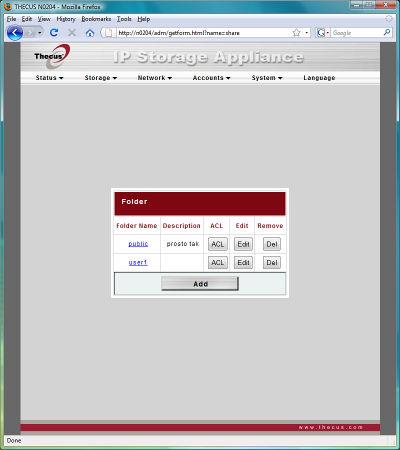
Task: Click the page icon in the address bar
Action: 109,33
